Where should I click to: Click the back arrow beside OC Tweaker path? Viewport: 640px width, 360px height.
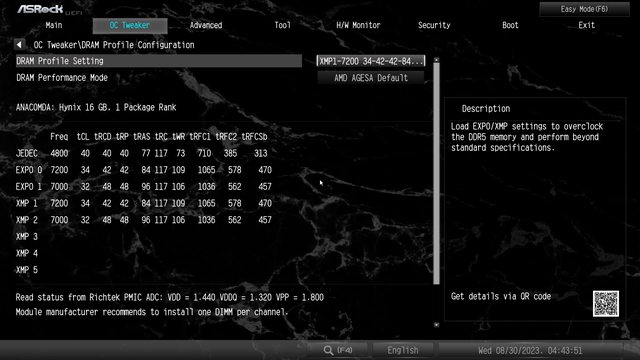19,44
